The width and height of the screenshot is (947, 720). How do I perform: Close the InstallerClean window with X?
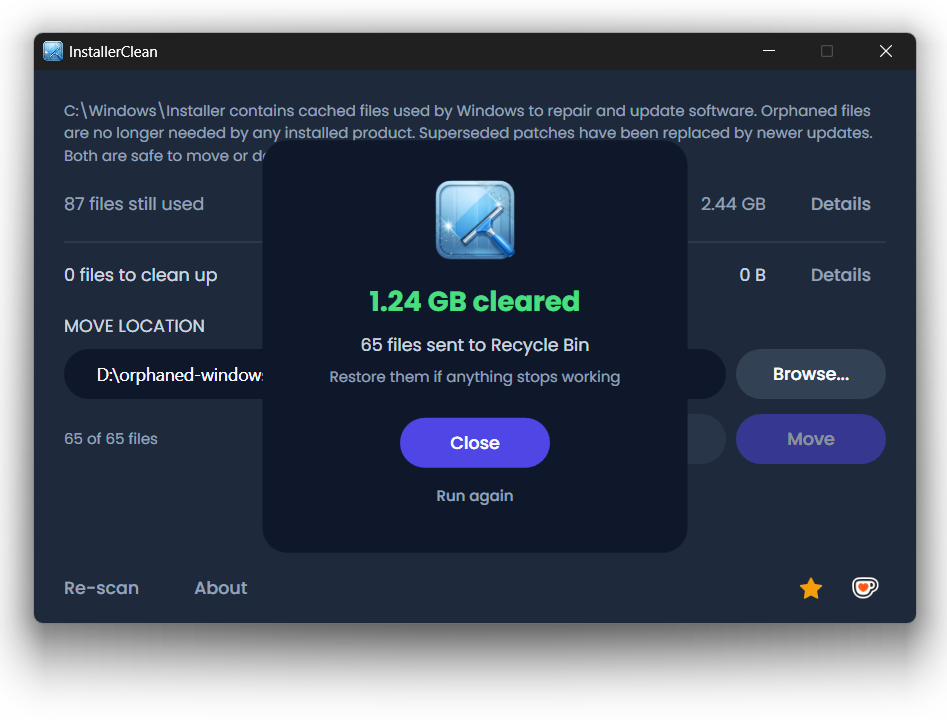(885, 51)
